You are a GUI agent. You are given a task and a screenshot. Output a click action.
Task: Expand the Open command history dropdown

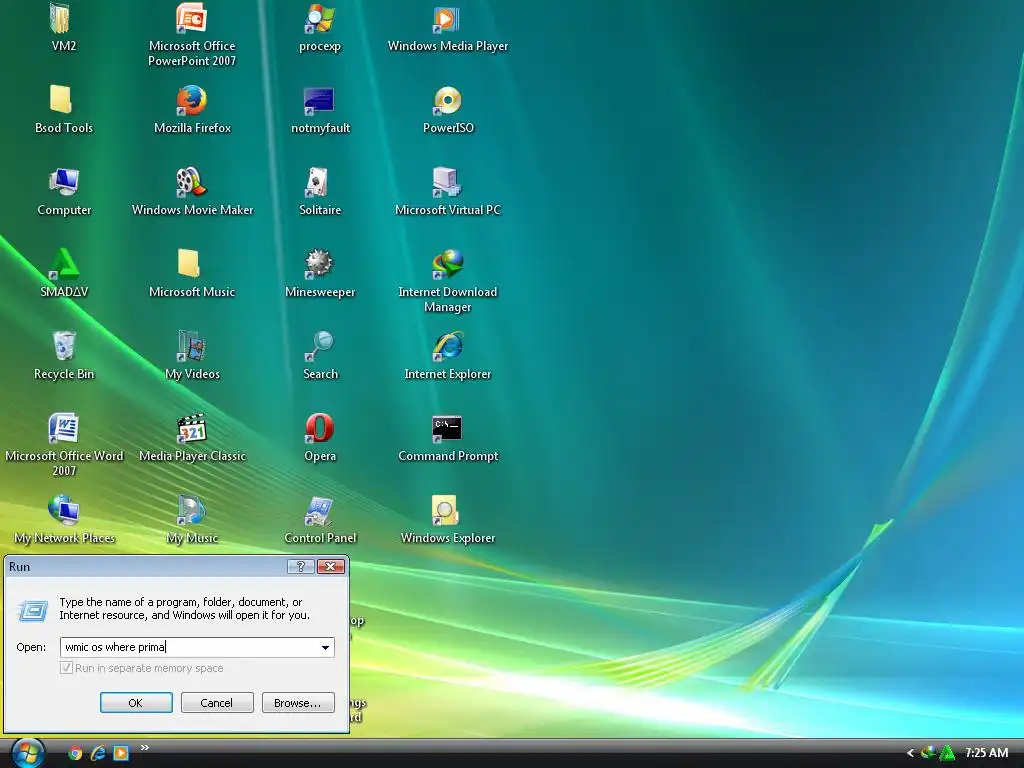(325, 647)
